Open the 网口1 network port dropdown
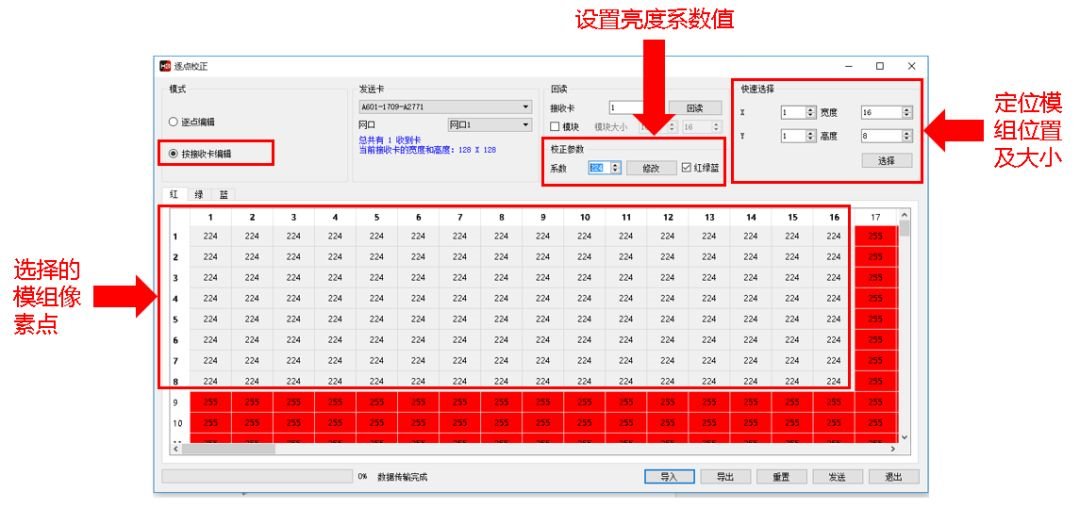Image resolution: width=1080 pixels, height=508 pixels. click(x=490, y=125)
